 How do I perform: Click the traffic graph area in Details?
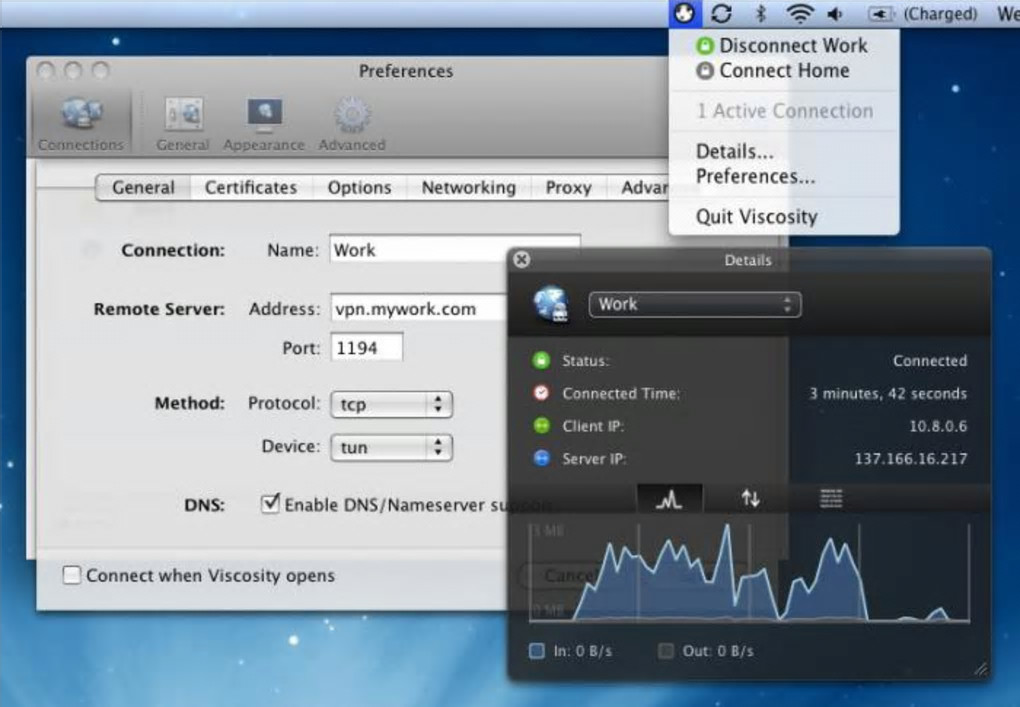(750, 574)
